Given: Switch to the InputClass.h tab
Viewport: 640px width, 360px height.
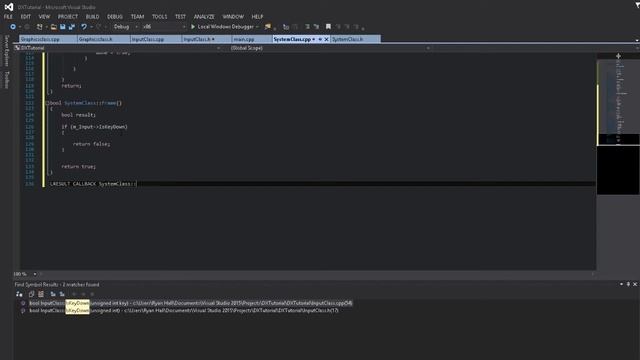Looking at the screenshot, I should [207, 39].
